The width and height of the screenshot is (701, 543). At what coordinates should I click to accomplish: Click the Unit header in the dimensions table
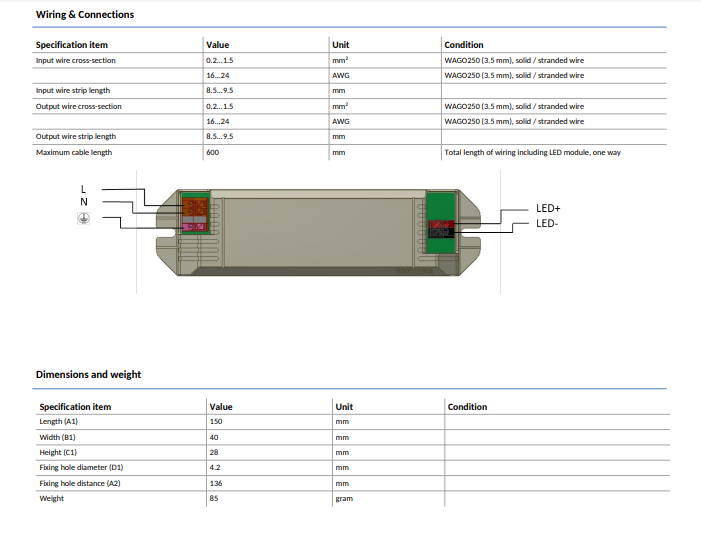click(x=344, y=407)
